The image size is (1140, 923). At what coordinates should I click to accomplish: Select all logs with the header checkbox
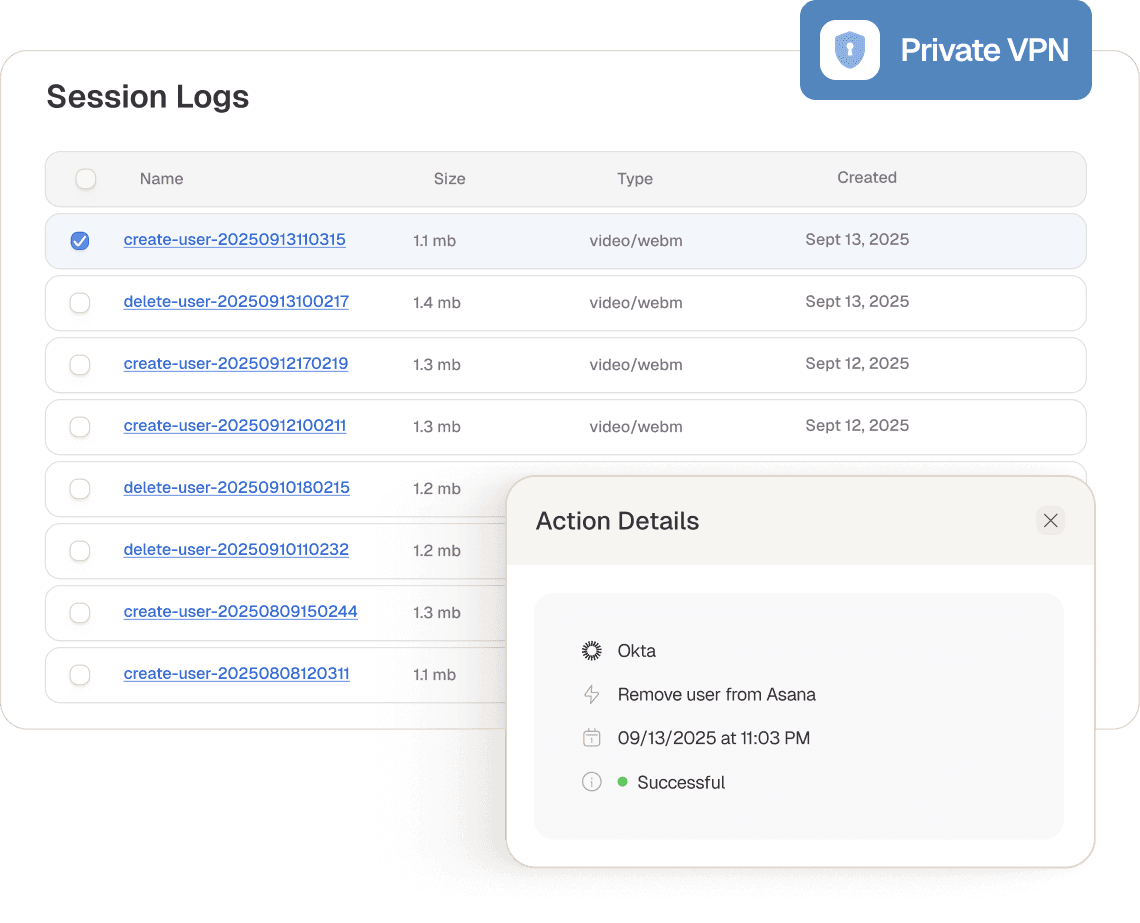[86, 179]
